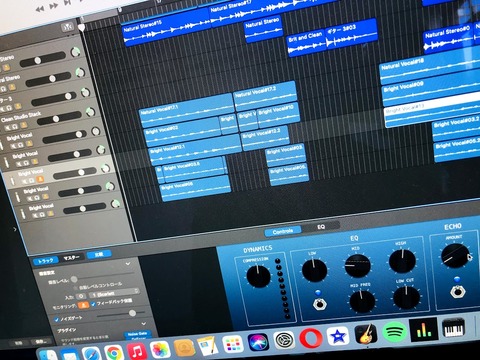Viewport: 480px width, 360px height.
Task: Switch to the マスター tab
Action: coord(71,257)
